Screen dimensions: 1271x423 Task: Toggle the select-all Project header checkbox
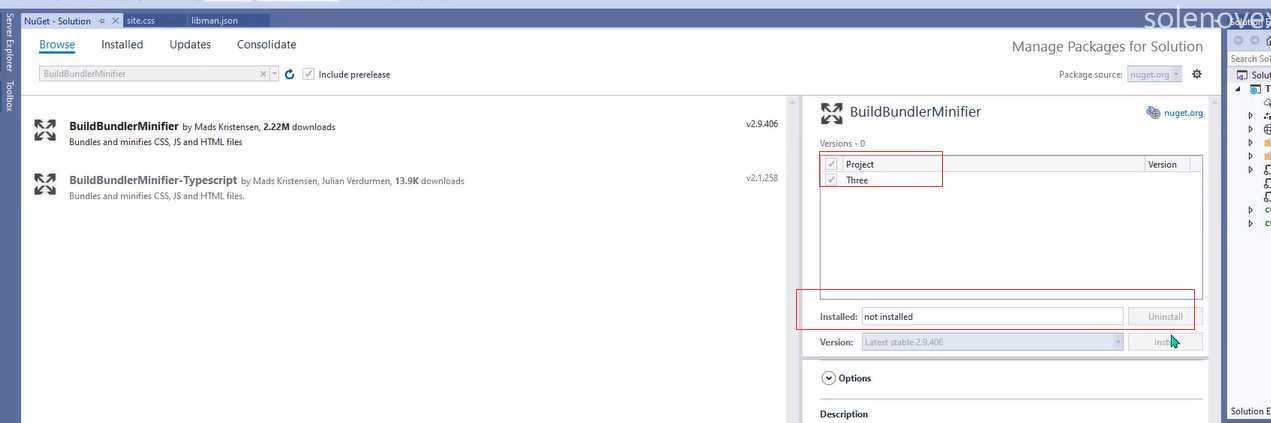click(831, 164)
